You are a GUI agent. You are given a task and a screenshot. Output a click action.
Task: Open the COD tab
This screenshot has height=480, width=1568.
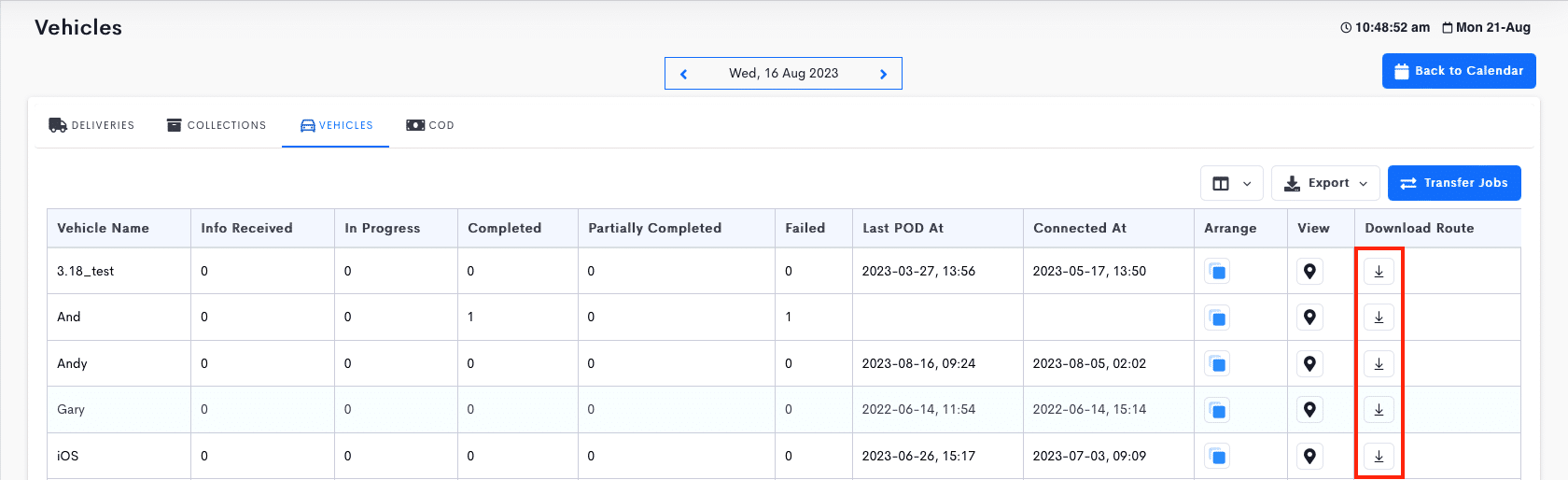[430, 125]
